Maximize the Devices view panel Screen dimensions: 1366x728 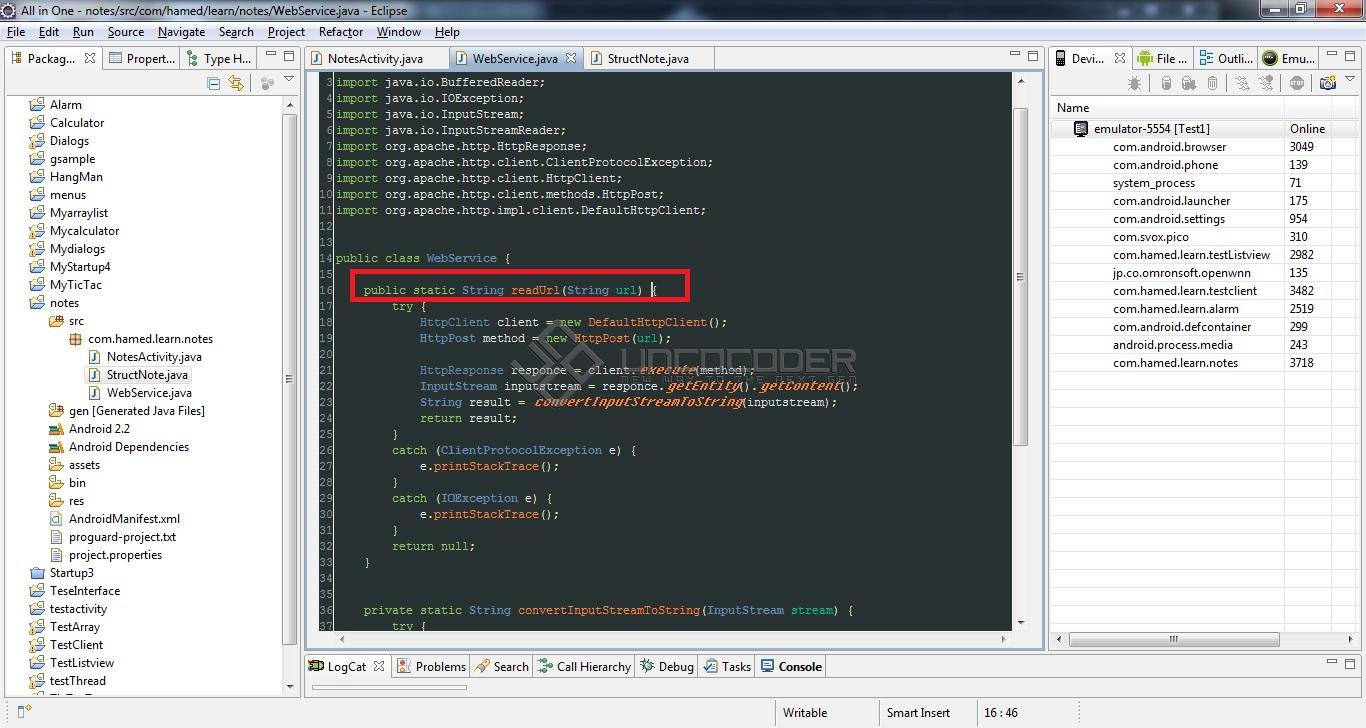click(x=1351, y=57)
